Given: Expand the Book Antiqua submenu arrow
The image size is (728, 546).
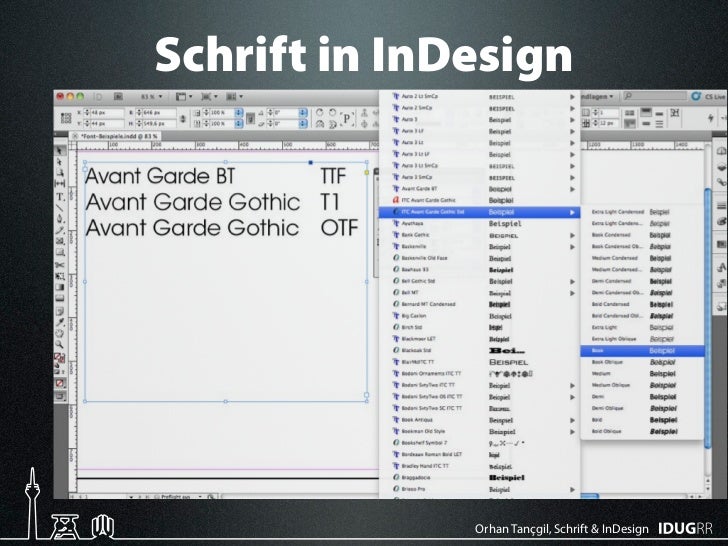Looking at the screenshot, I should [572, 420].
